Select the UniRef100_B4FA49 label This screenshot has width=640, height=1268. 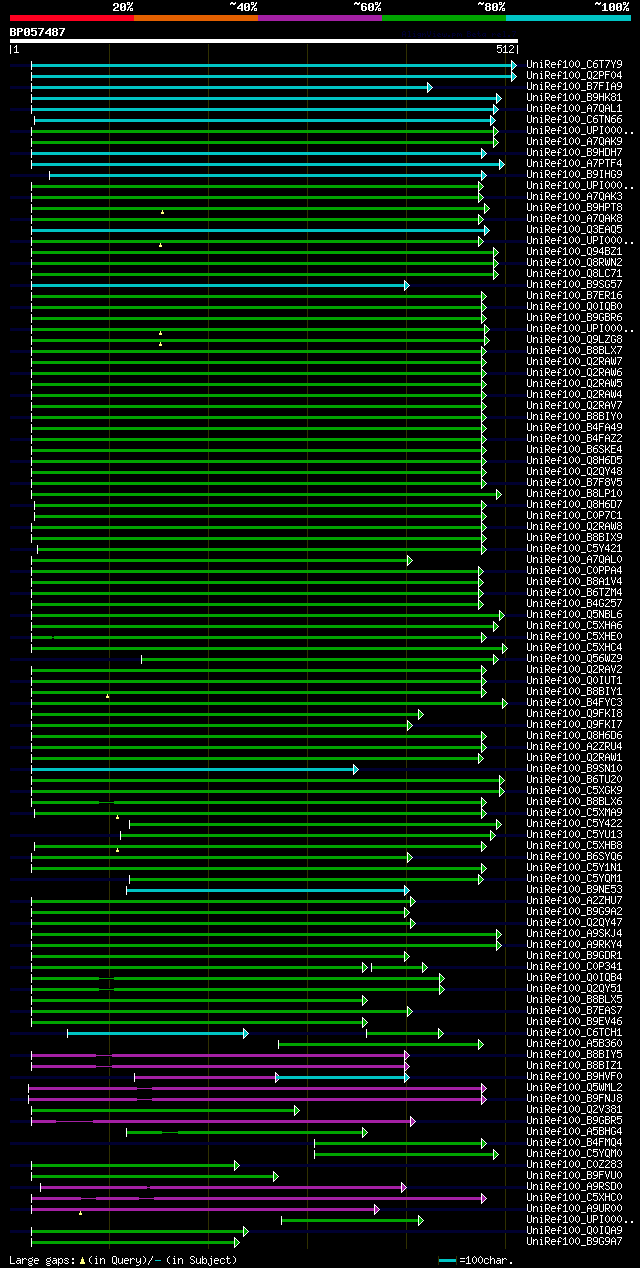pos(576,427)
